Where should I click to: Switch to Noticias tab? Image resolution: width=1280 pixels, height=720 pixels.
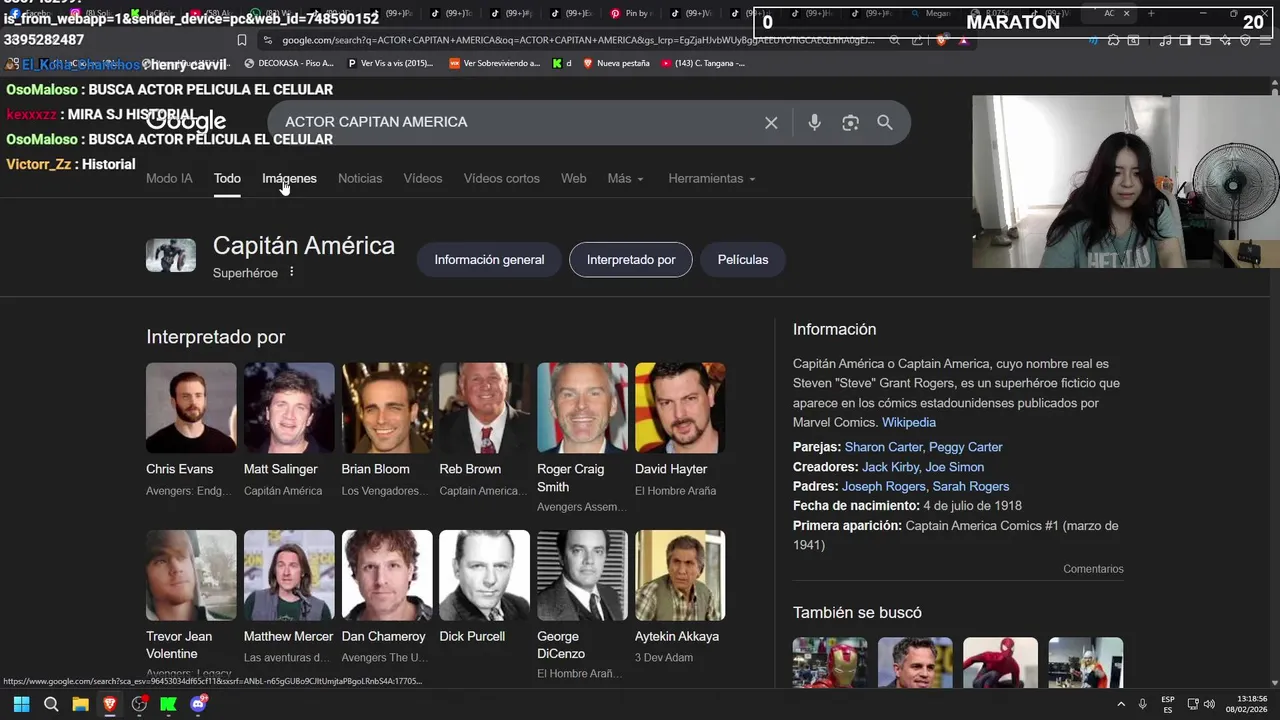(x=360, y=178)
